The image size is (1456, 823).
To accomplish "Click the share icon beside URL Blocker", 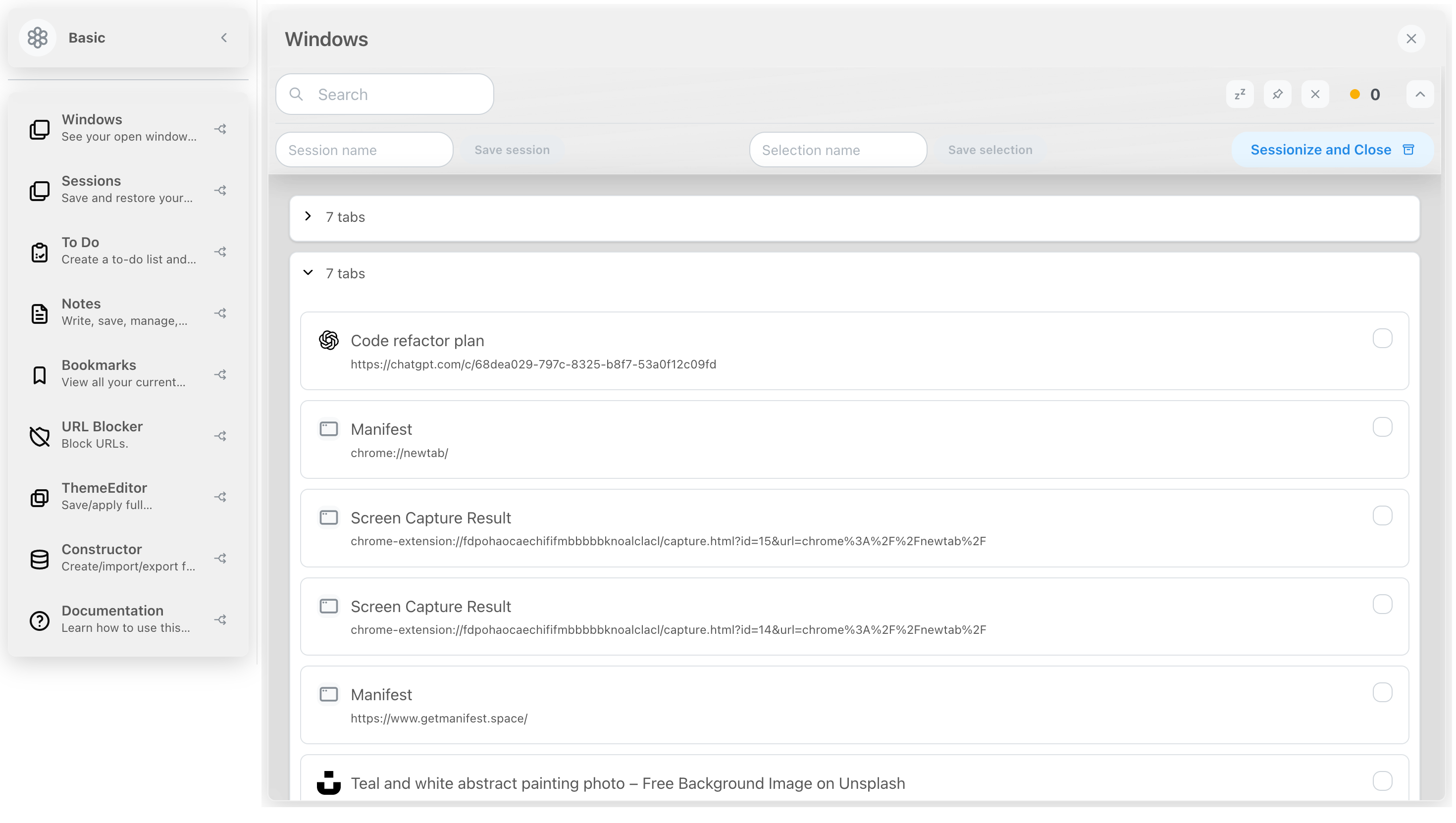I will (x=220, y=436).
